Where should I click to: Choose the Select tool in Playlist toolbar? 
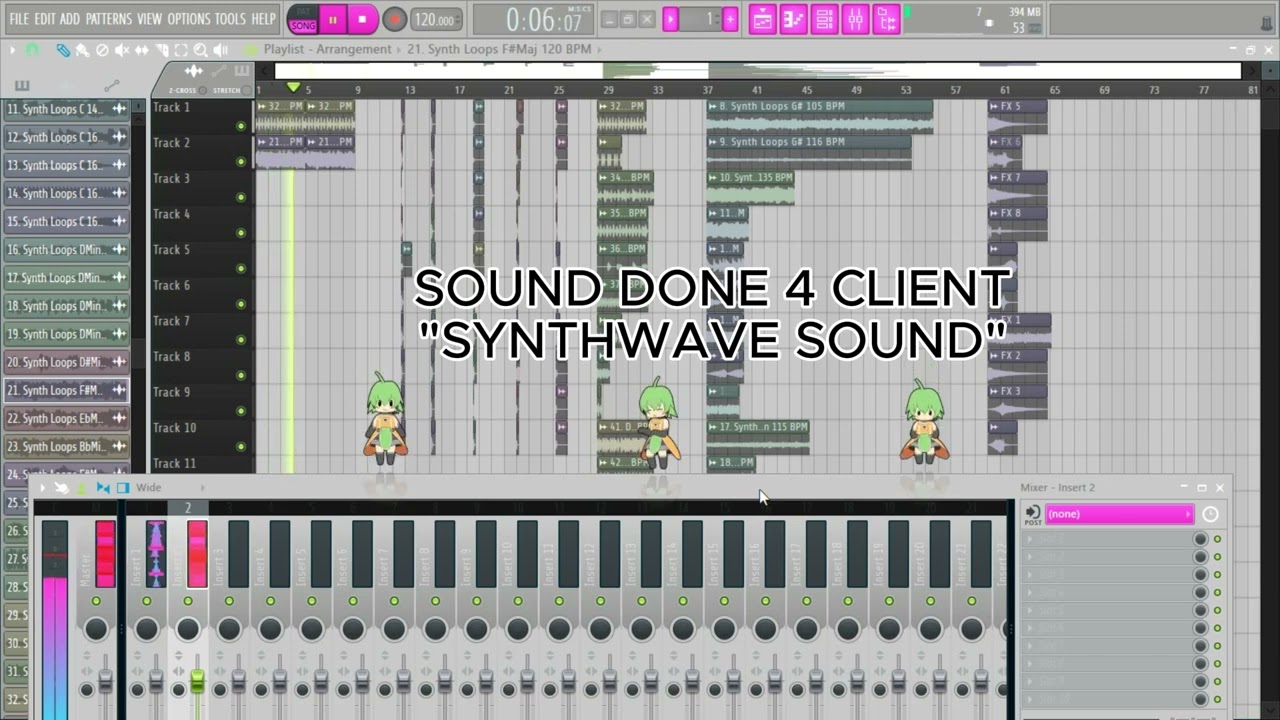point(181,50)
